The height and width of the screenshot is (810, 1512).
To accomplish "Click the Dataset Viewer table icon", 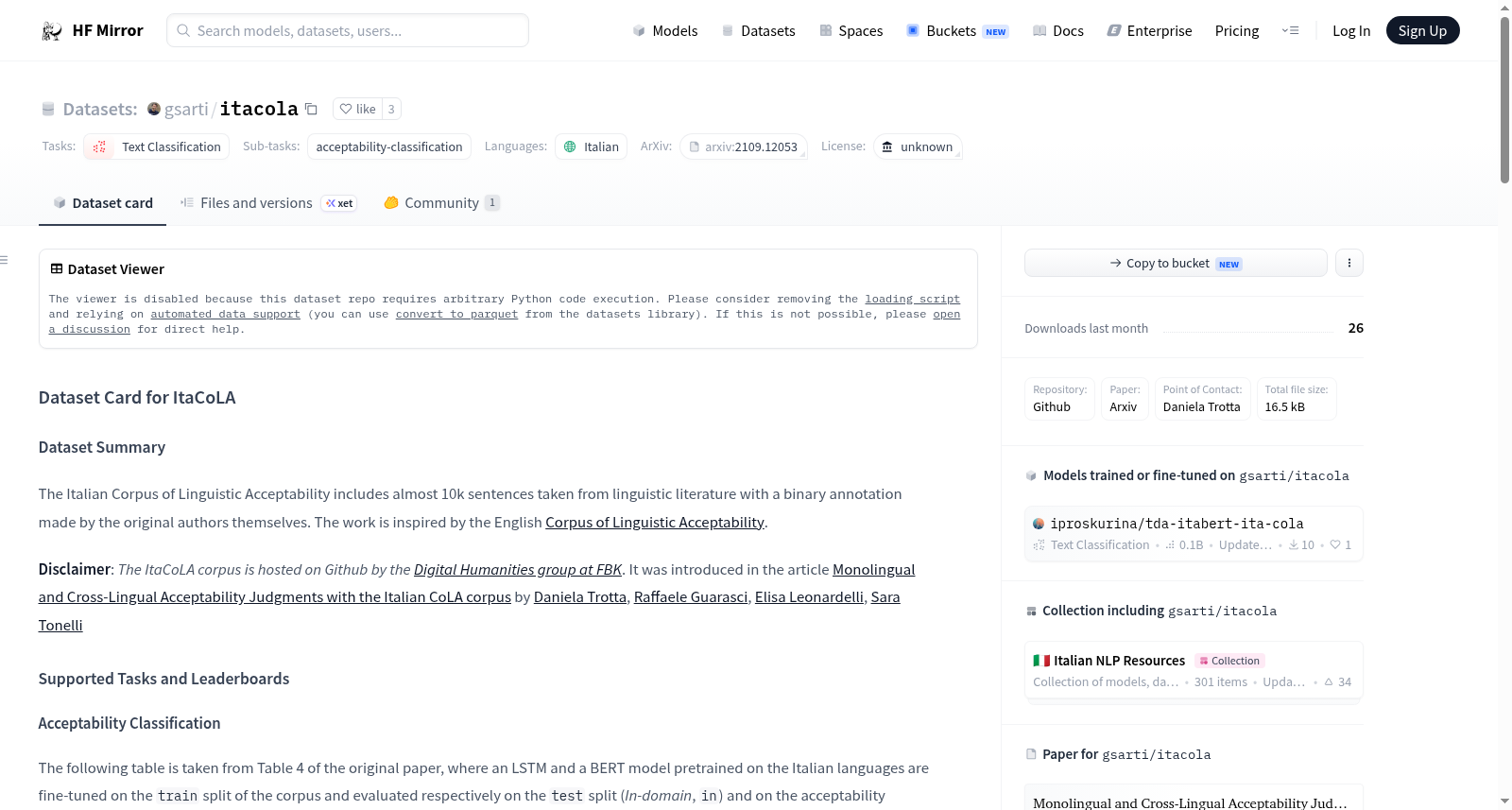I will (57, 269).
